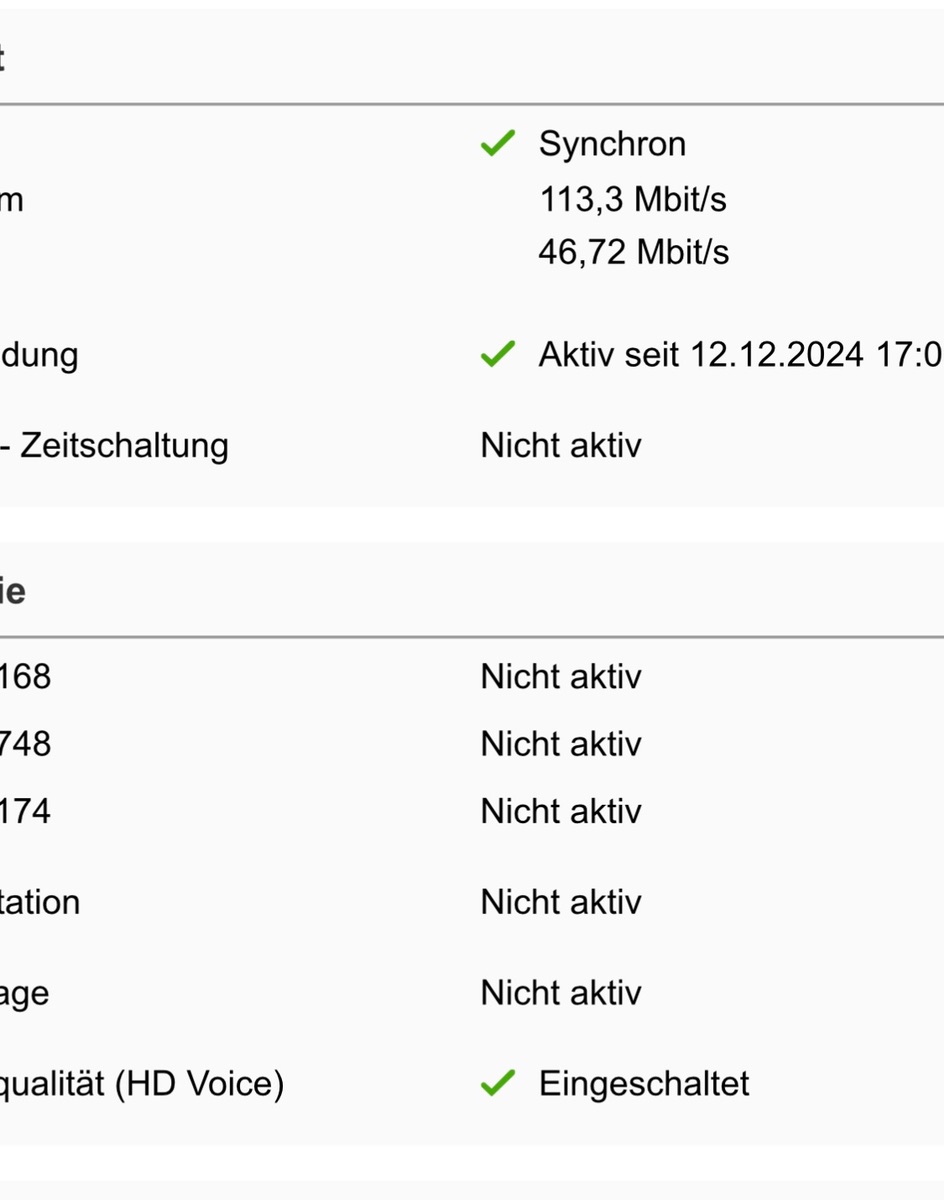Click "Nicht aktiv" in the "tation" row

(x=560, y=902)
